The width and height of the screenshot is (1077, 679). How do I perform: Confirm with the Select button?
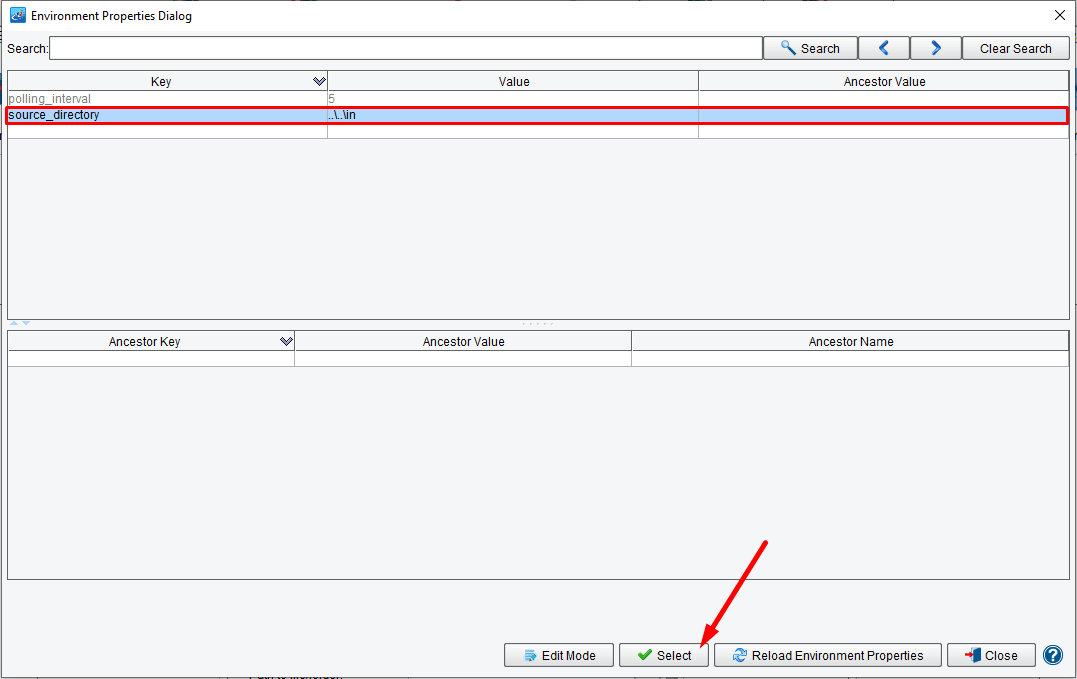coord(664,655)
